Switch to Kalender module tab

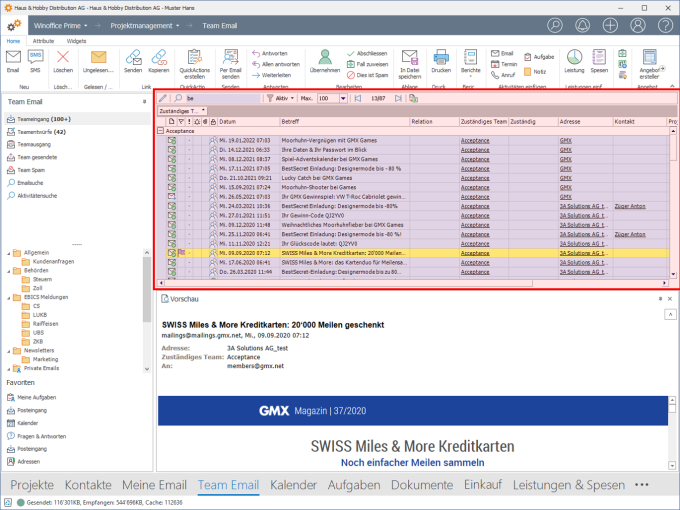pos(294,485)
